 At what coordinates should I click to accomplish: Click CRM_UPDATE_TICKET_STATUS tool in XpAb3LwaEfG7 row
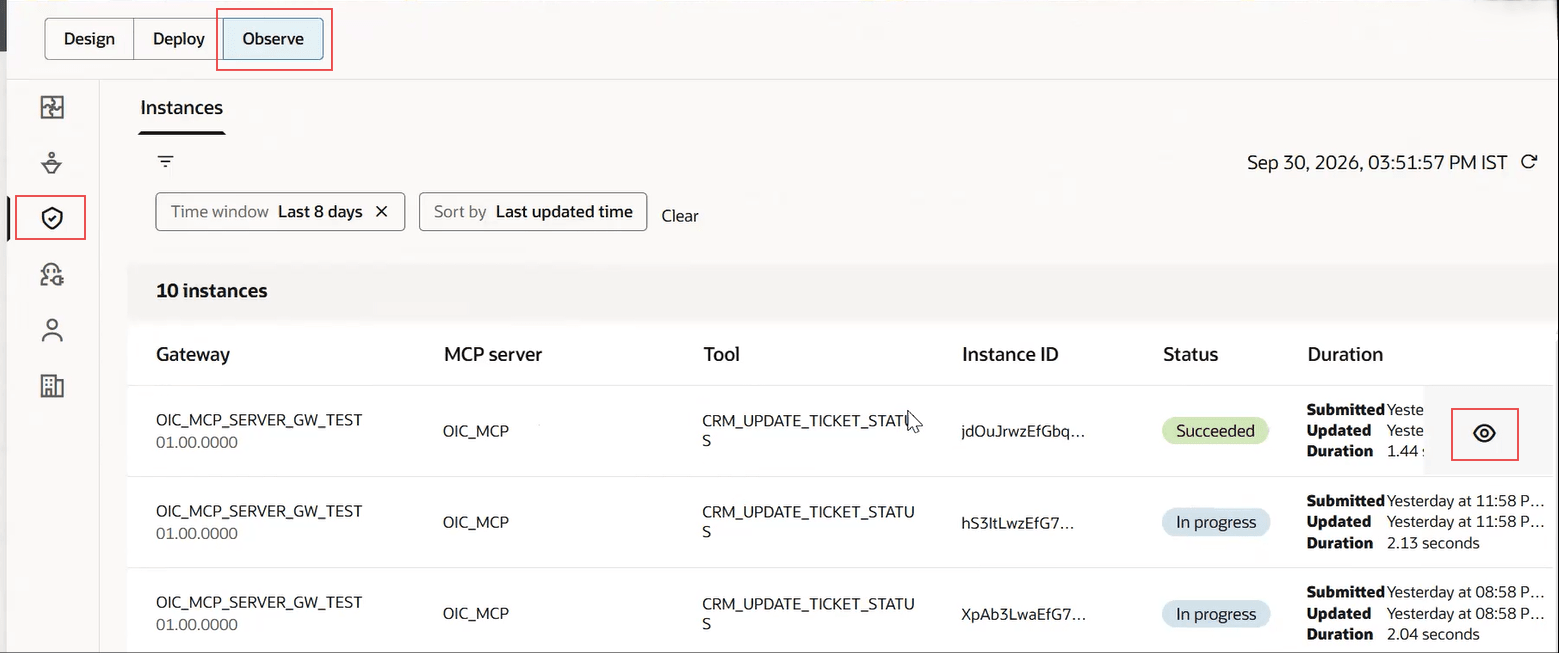tap(808, 613)
